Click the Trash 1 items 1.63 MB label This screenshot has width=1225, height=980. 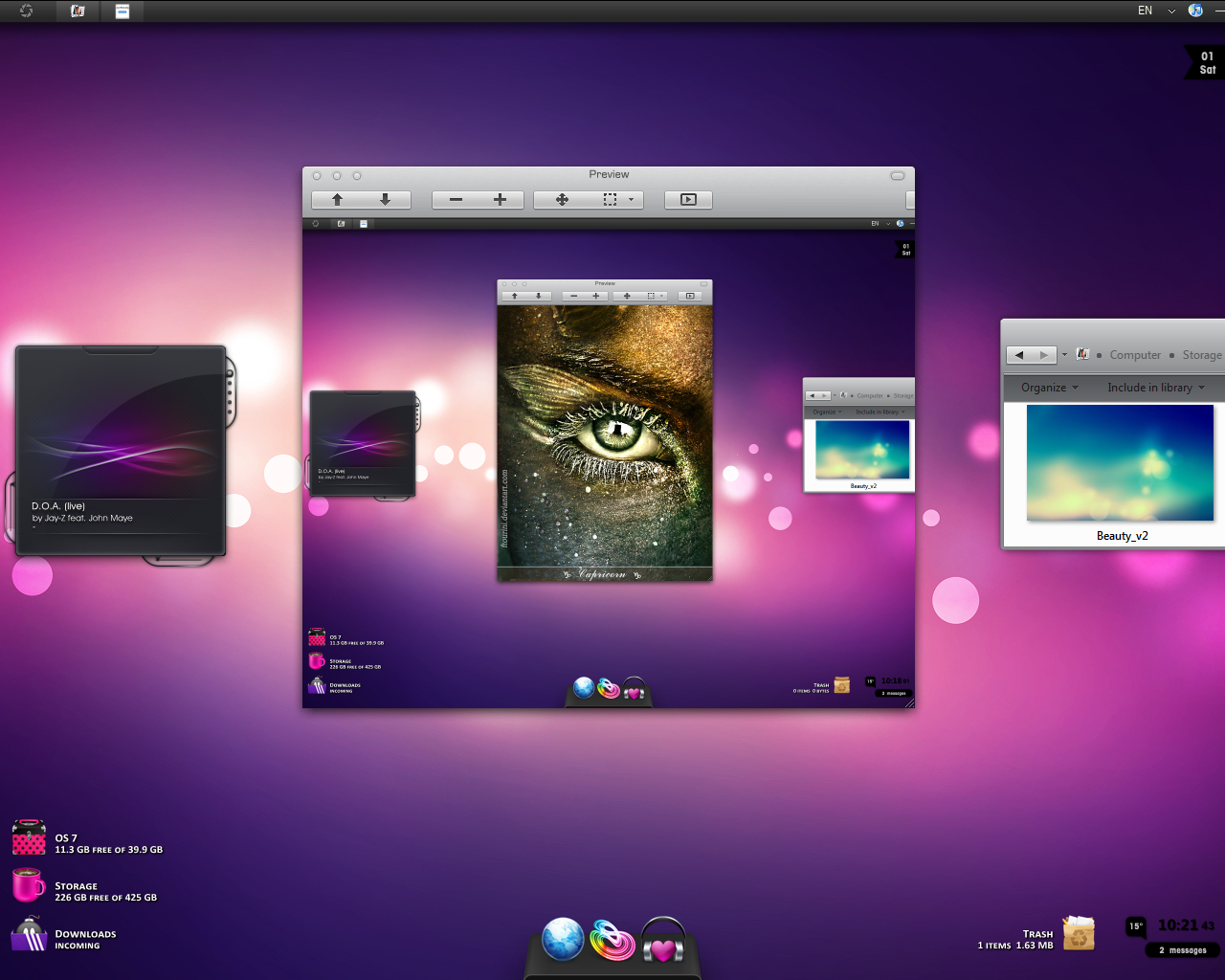click(x=1015, y=940)
